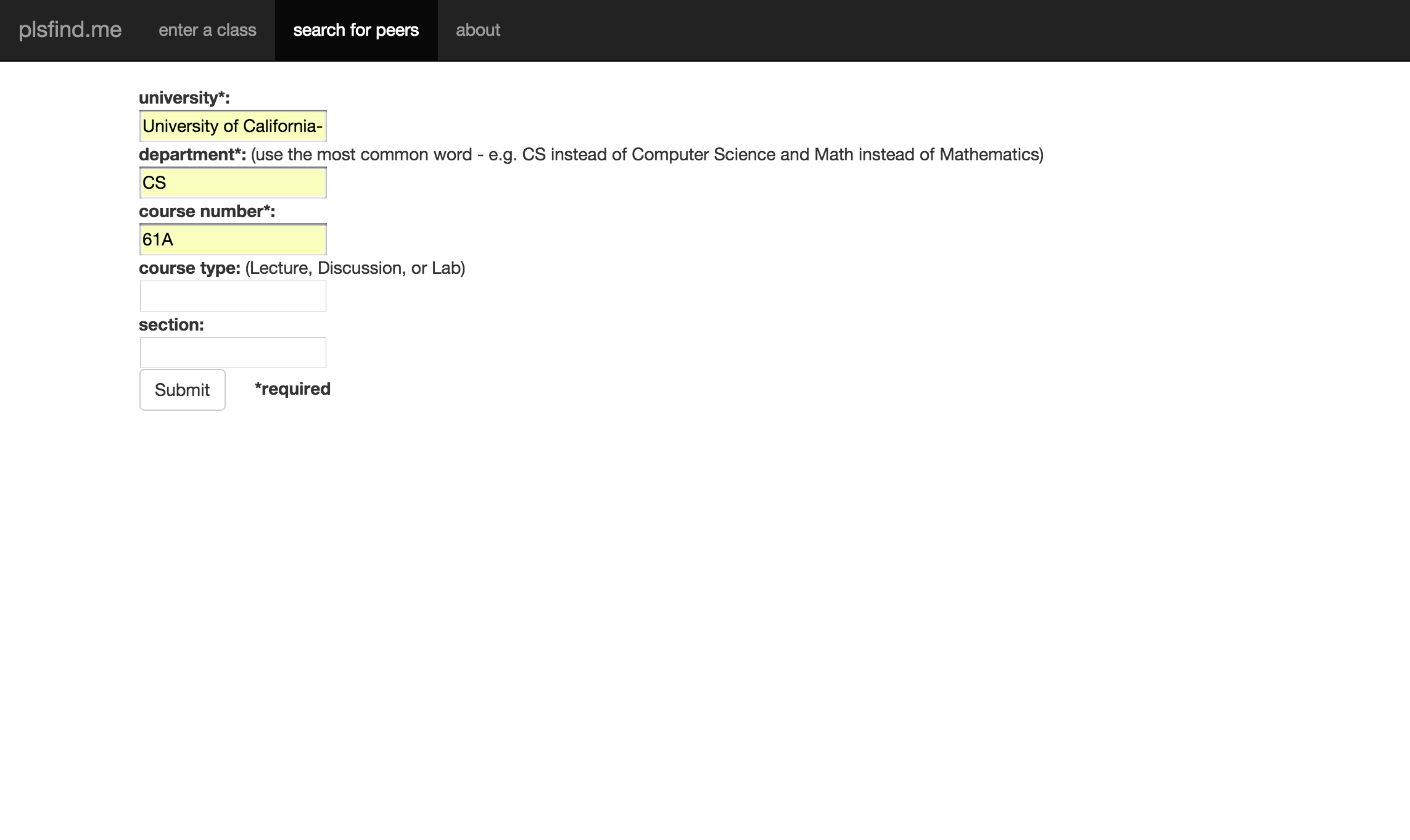The image size is (1410, 840).
Task: Open the enter a class page
Action: point(207,30)
